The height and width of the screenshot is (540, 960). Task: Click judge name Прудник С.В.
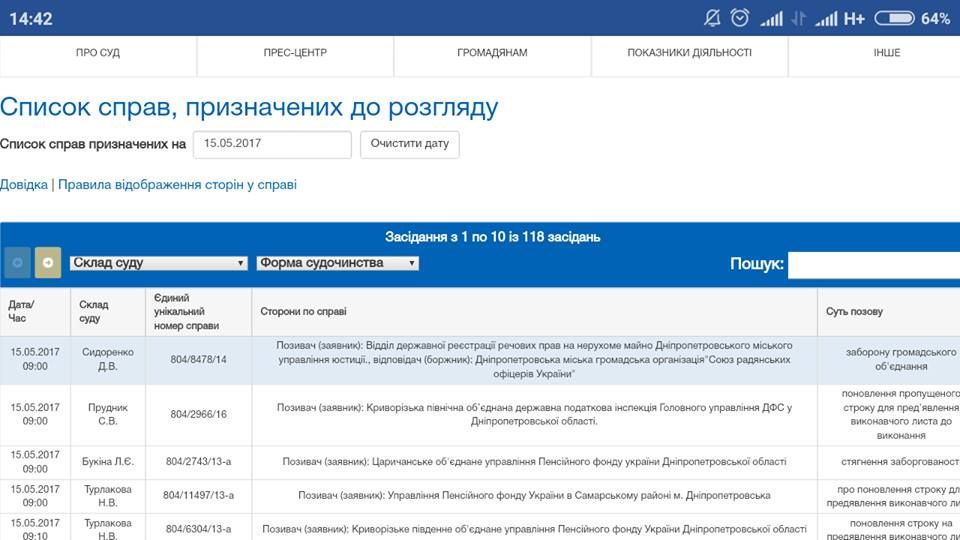click(108, 414)
